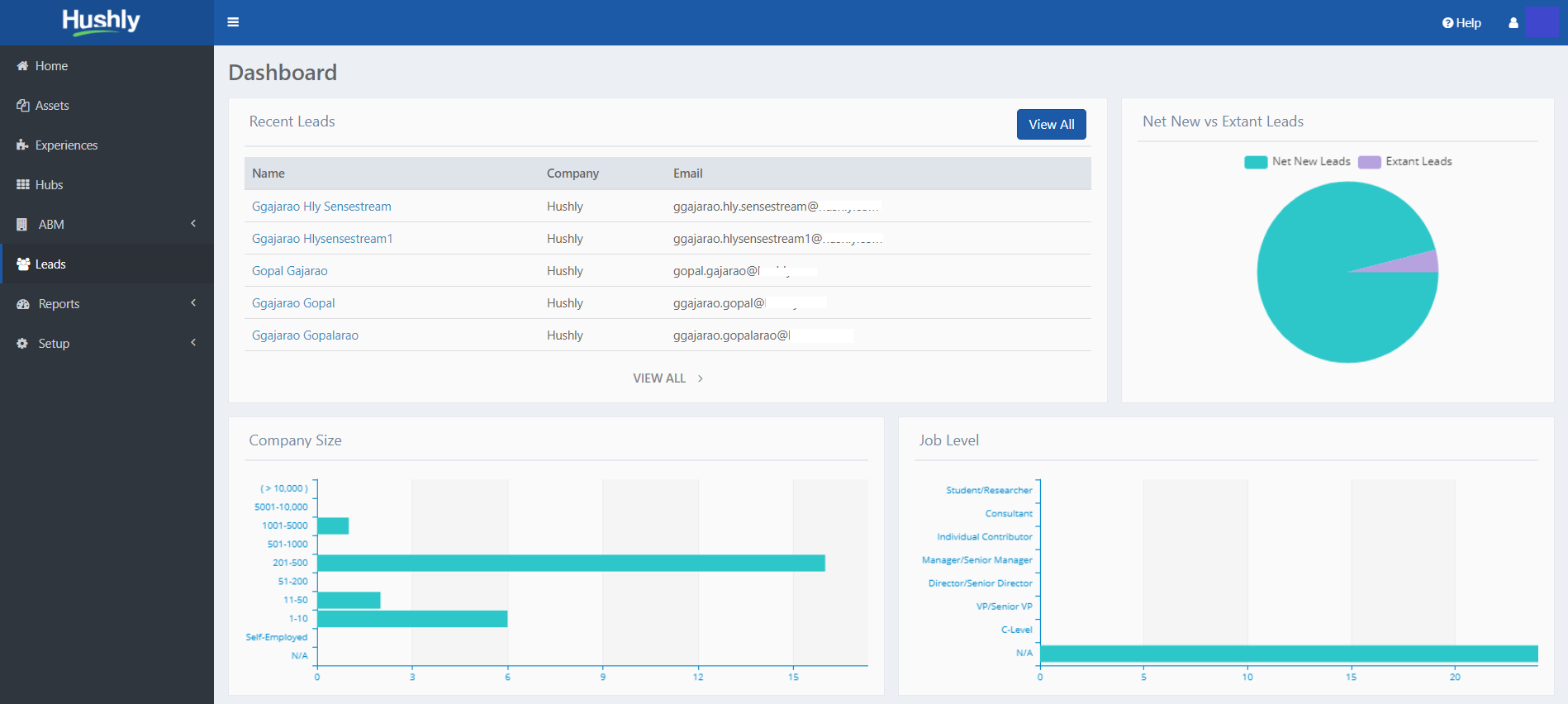Open lead Ggajarao Gopal
1568x704 pixels.
pos(293,303)
